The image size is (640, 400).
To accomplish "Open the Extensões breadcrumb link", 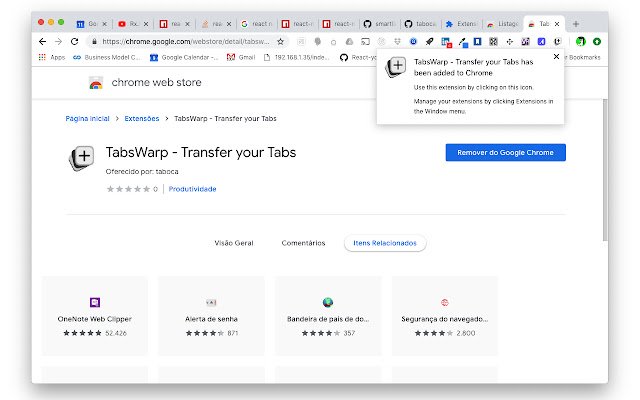I will coord(142,118).
